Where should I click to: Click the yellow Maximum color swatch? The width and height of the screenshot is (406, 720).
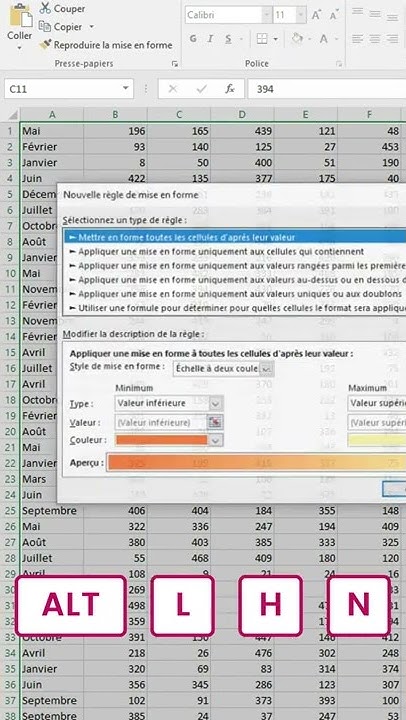tap(377, 440)
